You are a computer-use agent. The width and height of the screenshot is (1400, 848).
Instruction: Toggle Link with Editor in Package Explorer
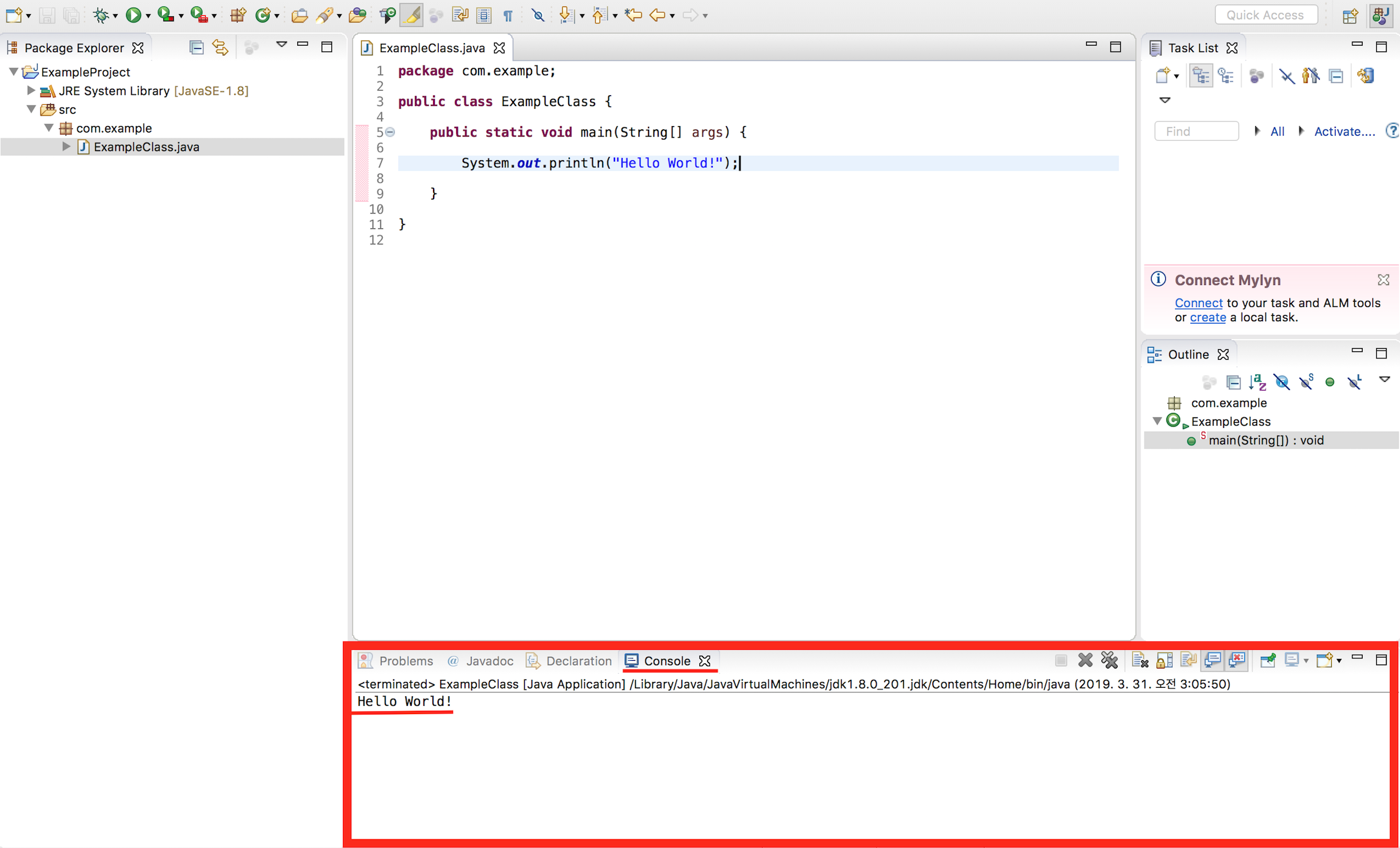(220, 48)
